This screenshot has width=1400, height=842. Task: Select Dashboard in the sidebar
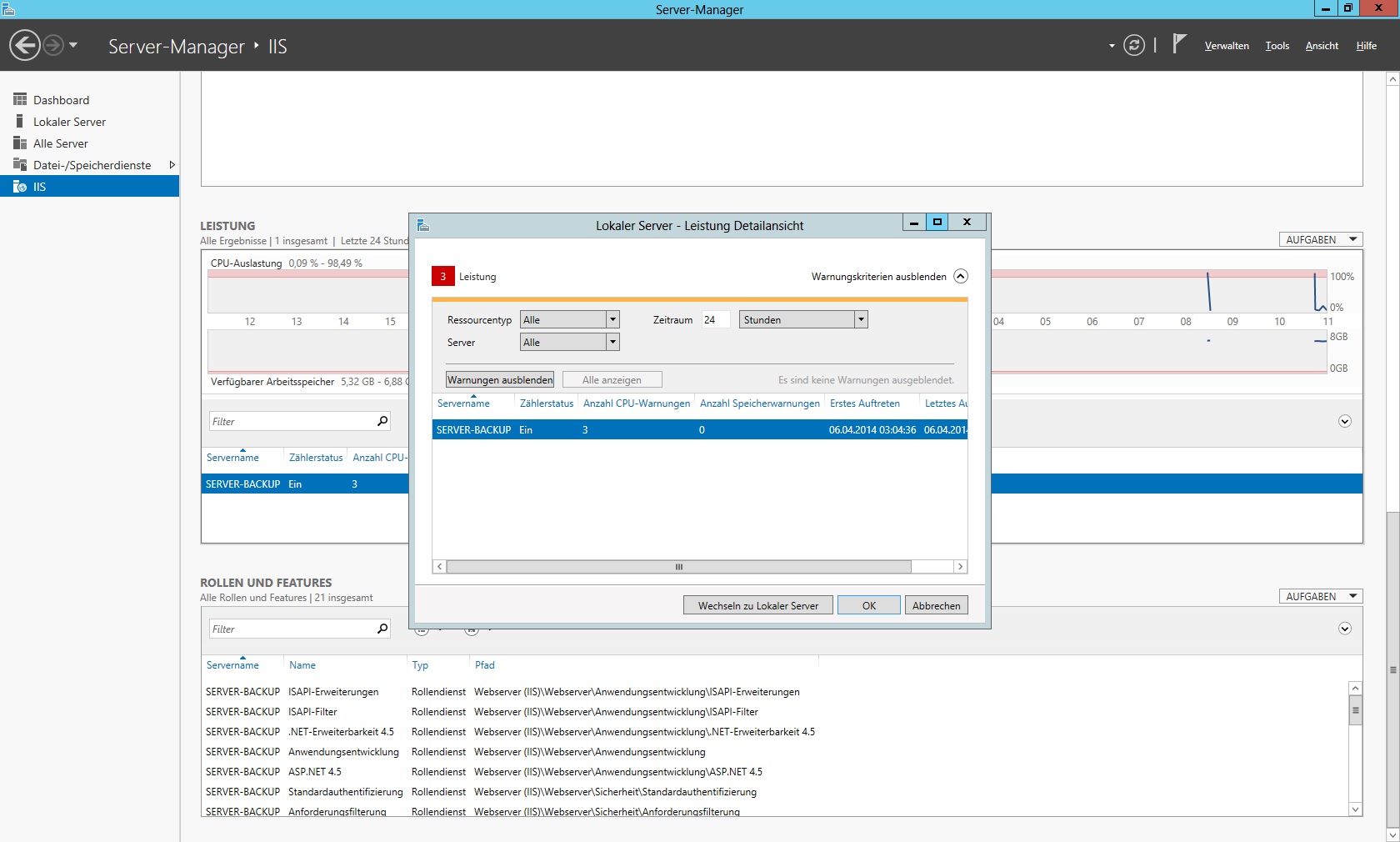click(89, 100)
